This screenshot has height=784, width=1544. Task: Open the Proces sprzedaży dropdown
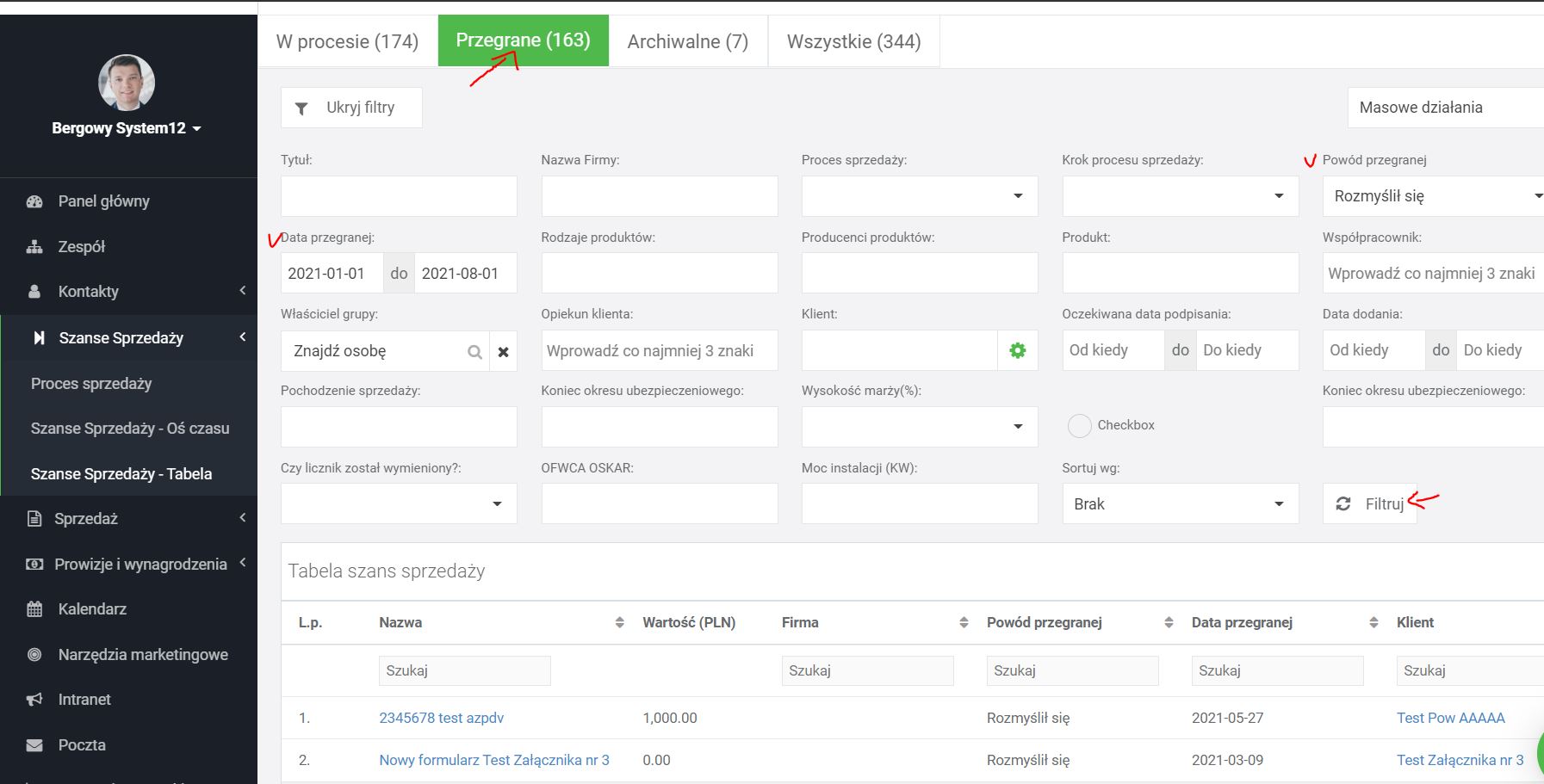(x=919, y=196)
